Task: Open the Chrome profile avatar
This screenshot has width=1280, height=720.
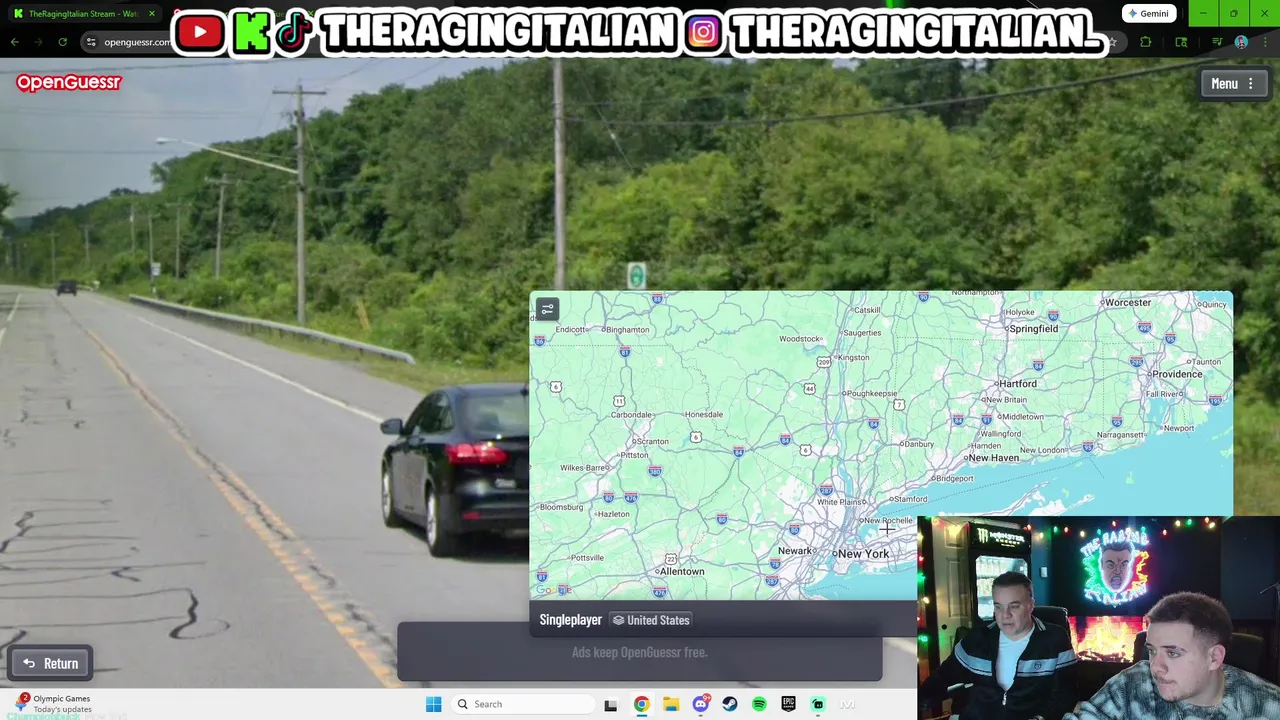Action: (1241, 42)
